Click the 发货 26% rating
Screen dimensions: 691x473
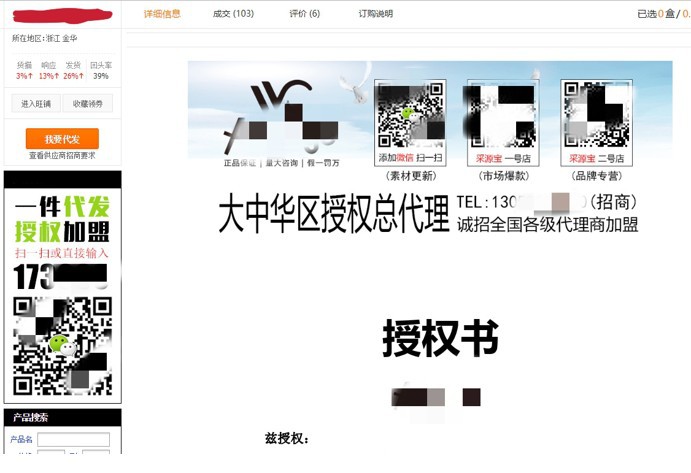pyautogui.click(x=73, y=71)
